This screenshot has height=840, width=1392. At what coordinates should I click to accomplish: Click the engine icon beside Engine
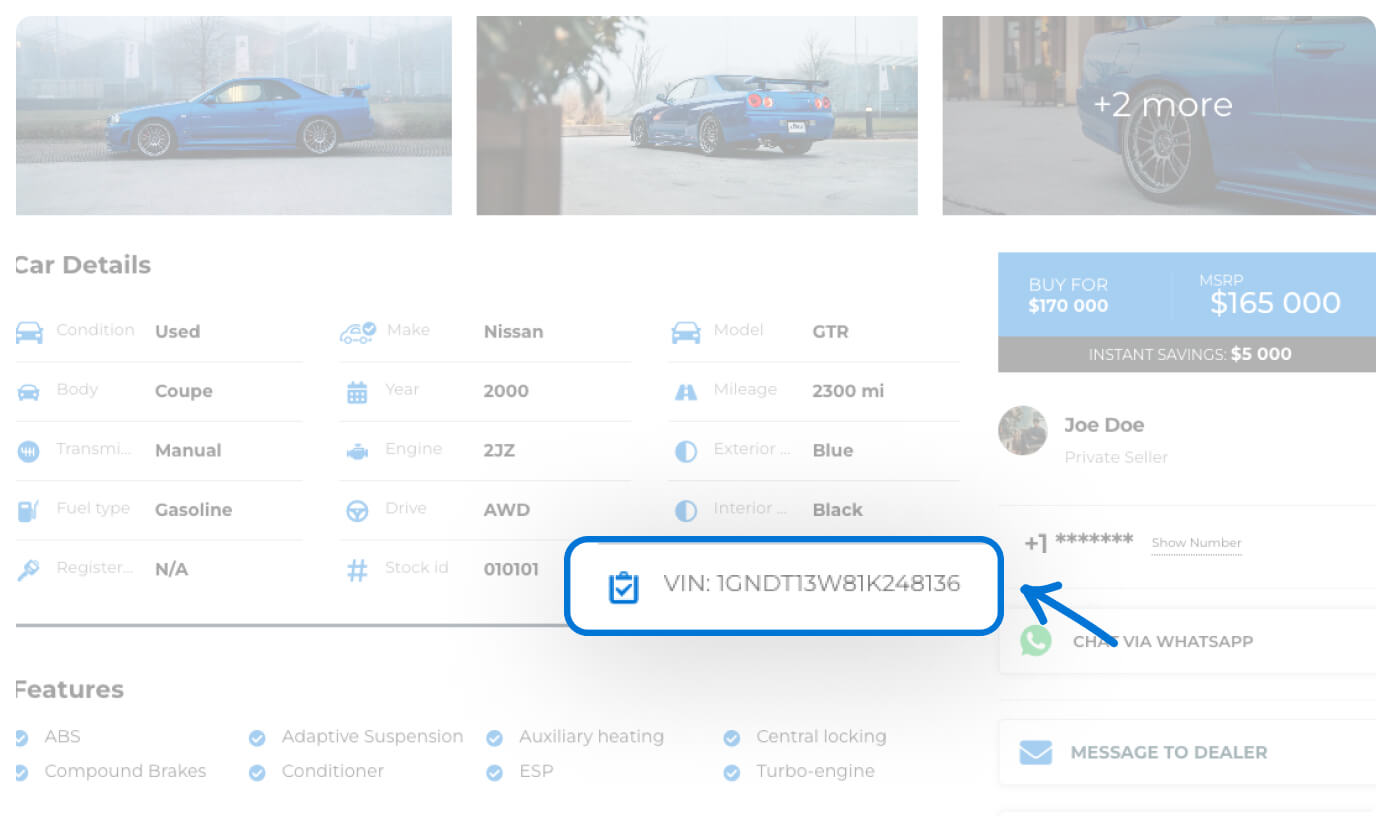357,451
